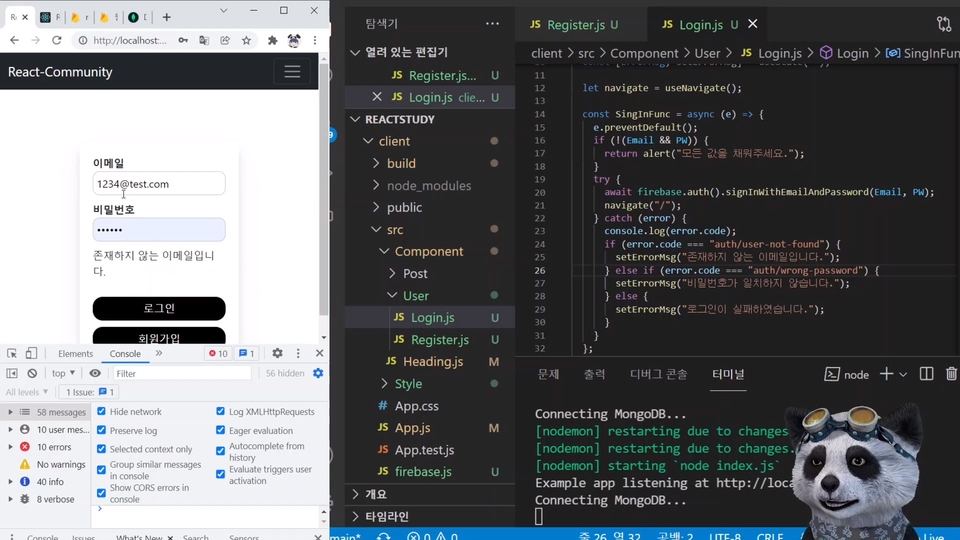This screenshot has width=960, height=540.
Task: Clear the console
Action: (x=32, y=373)
